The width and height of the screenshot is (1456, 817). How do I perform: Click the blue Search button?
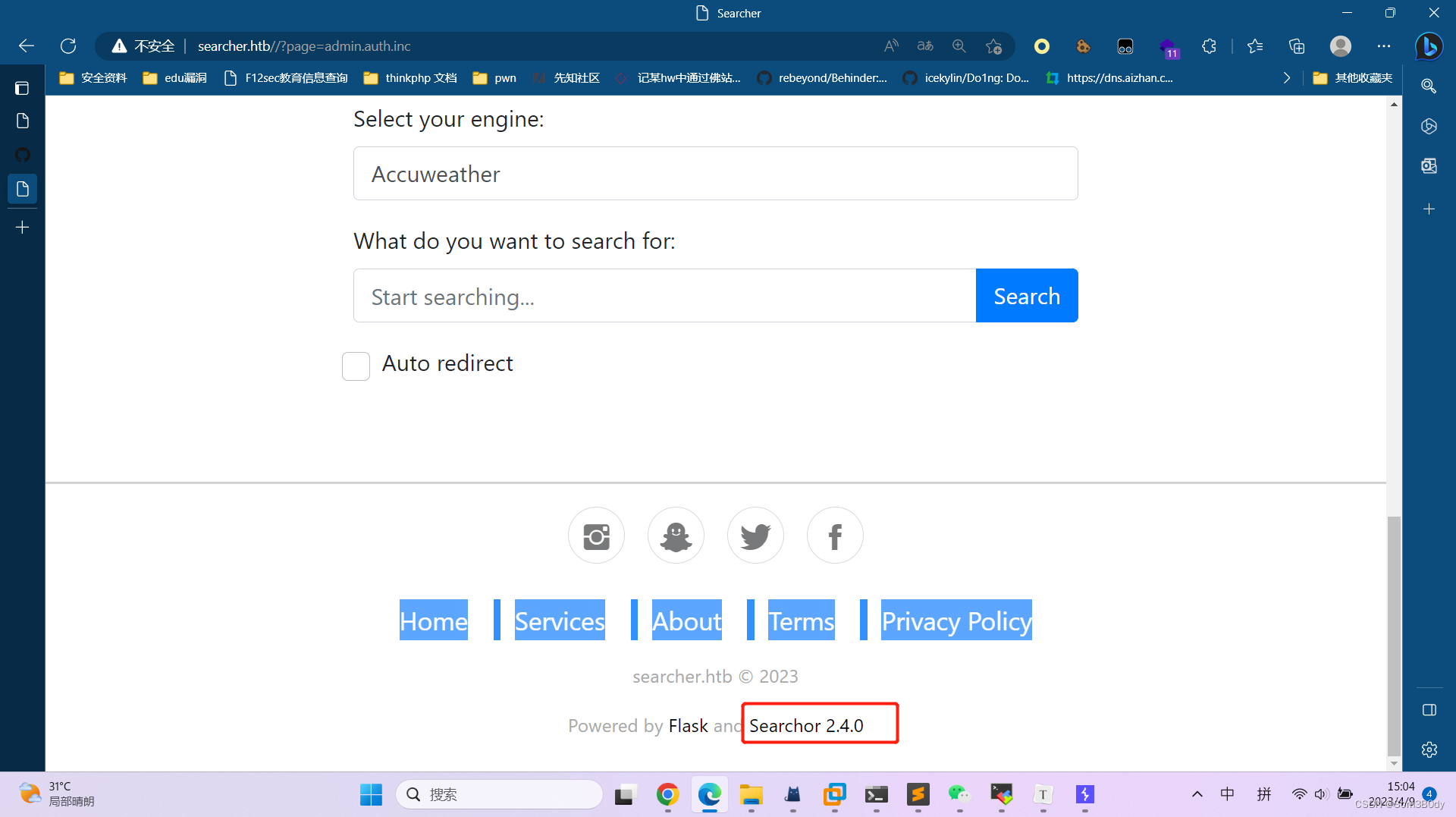1027,296
